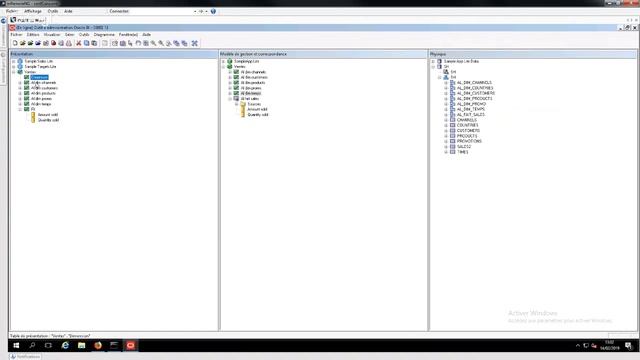Viewport: 640px width, 360px height.
Task: Click the Sample Sales Lite subject area icon
Action: point(20,61)
